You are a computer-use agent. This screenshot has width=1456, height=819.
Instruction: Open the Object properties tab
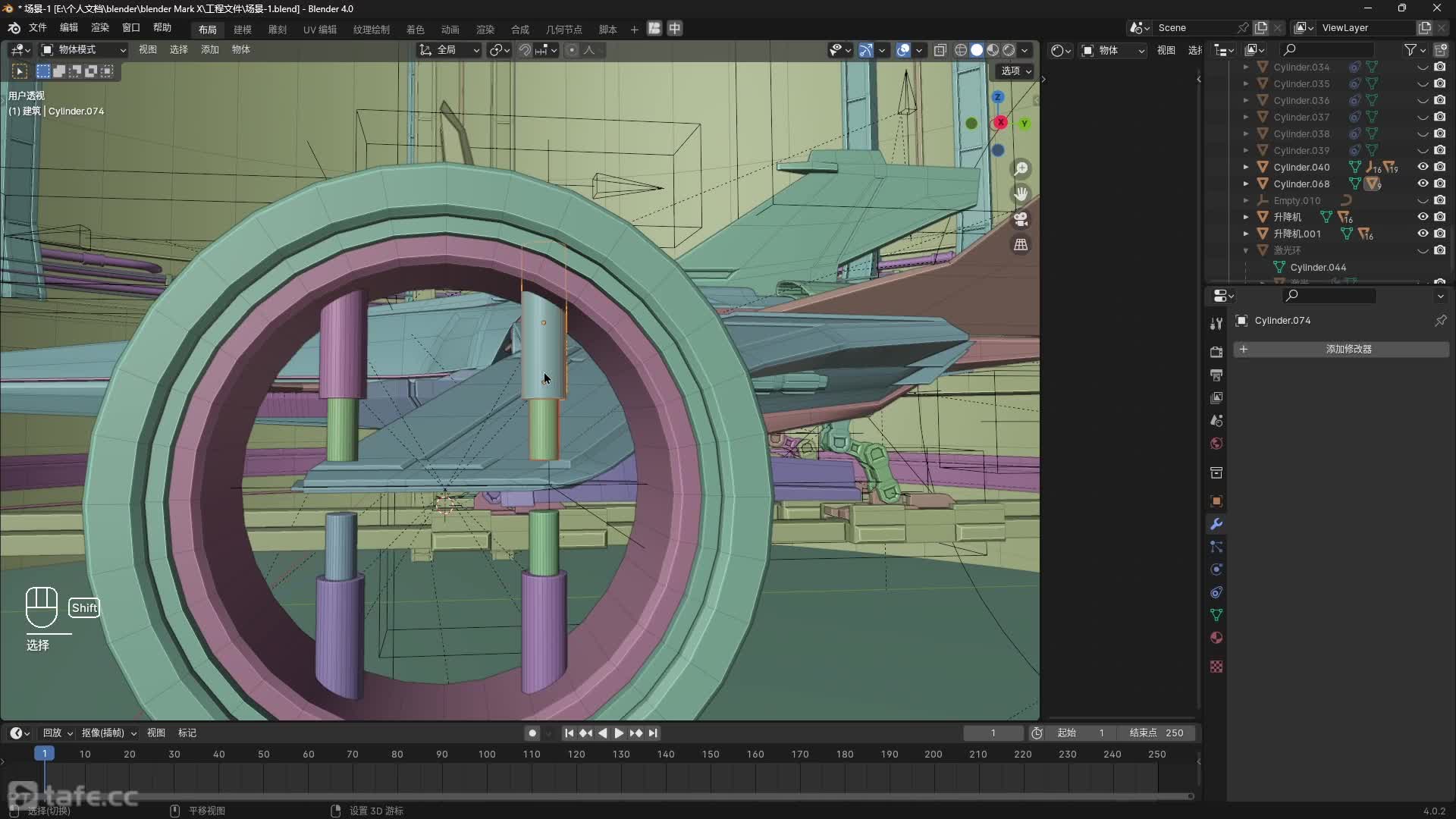tap(1216, 501)
